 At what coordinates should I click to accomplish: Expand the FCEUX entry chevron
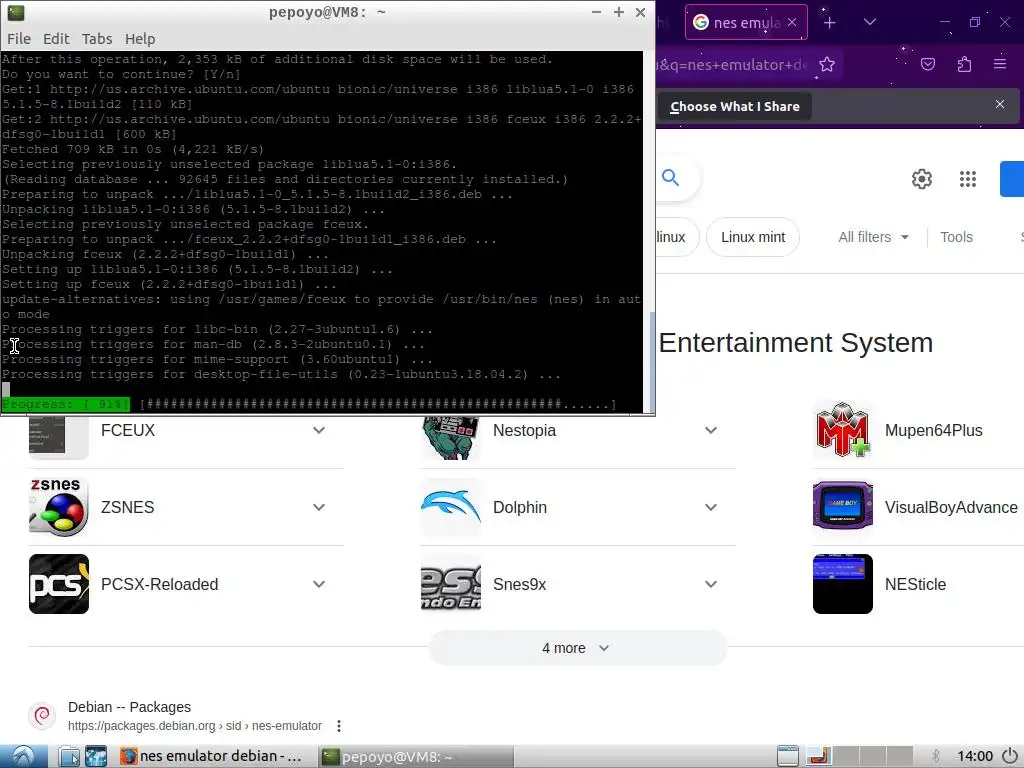click(x=319, y=430)
